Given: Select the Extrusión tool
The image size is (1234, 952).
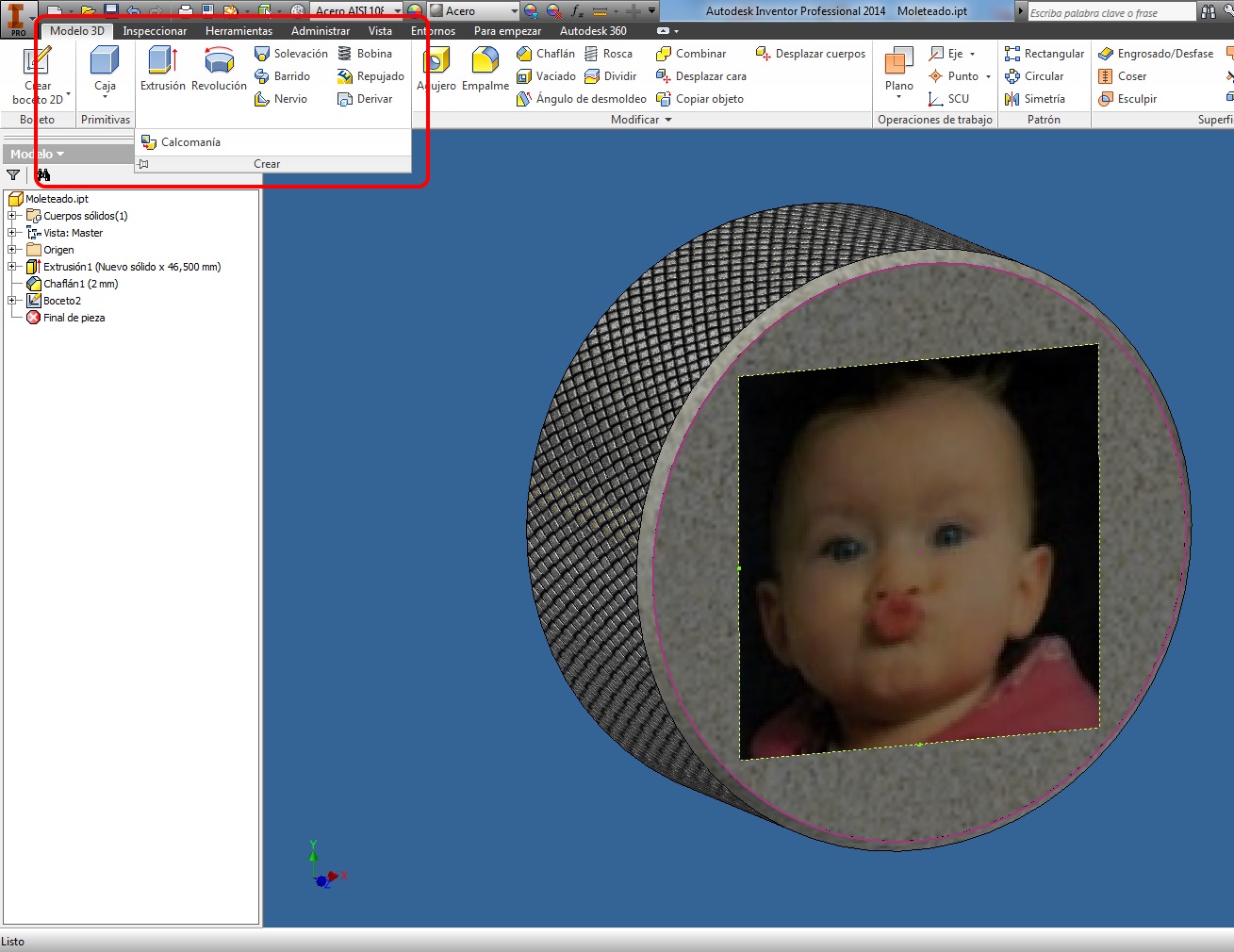Looking at the screenshot, I should 163,70.
